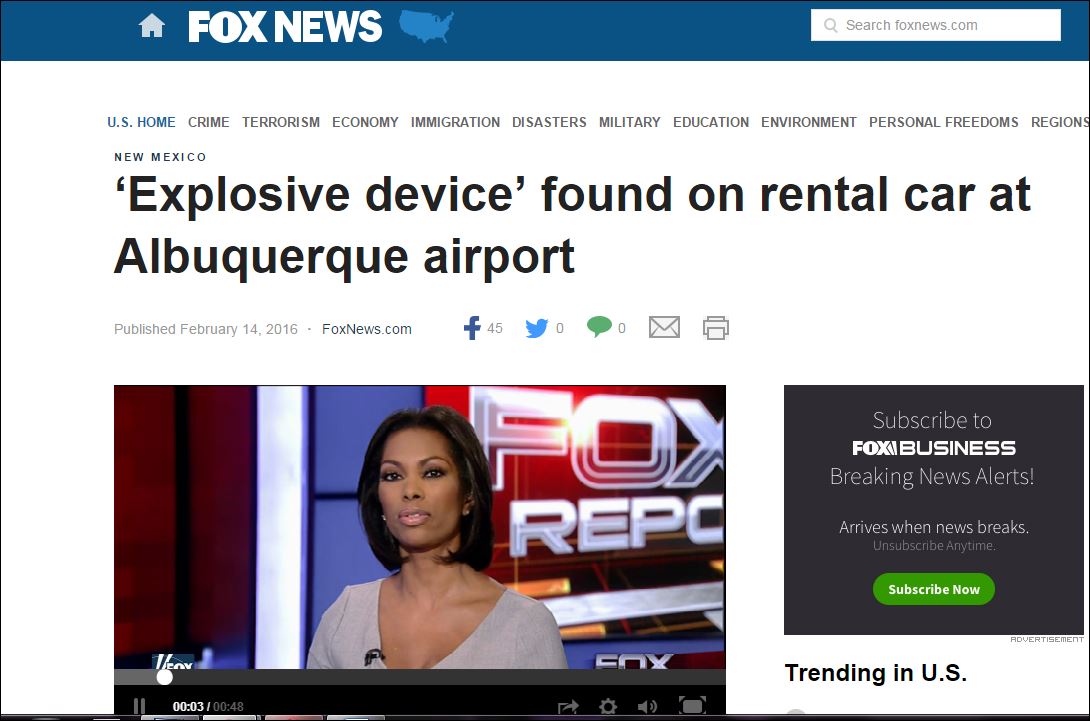1090x721 pixels.
Task: Open the FoxNews.com source link
Action: click(366, 329)
